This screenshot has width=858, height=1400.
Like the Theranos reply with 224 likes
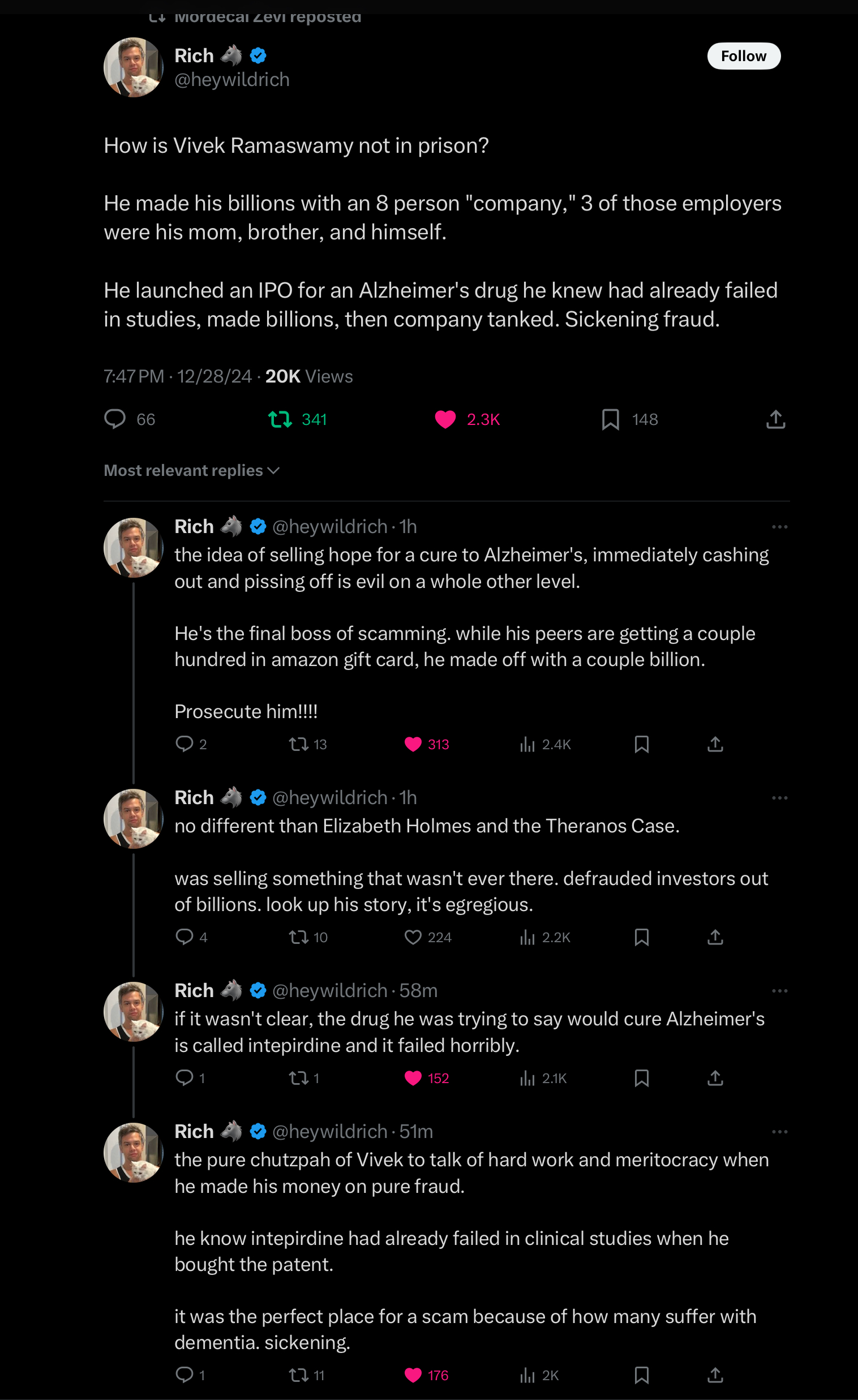point(413,937)
